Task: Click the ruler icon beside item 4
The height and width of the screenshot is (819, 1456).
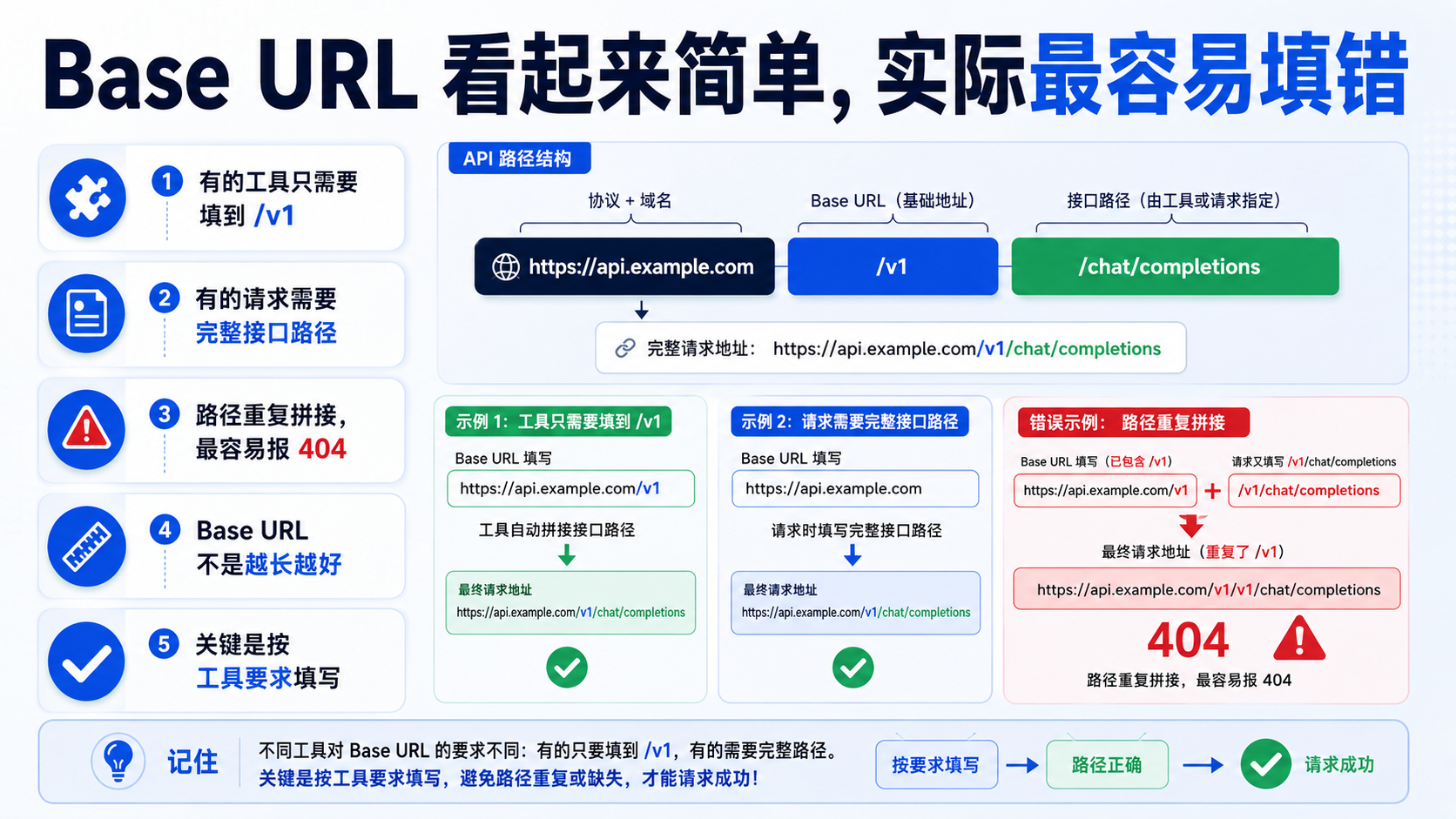Action: (x=86, y=546)
